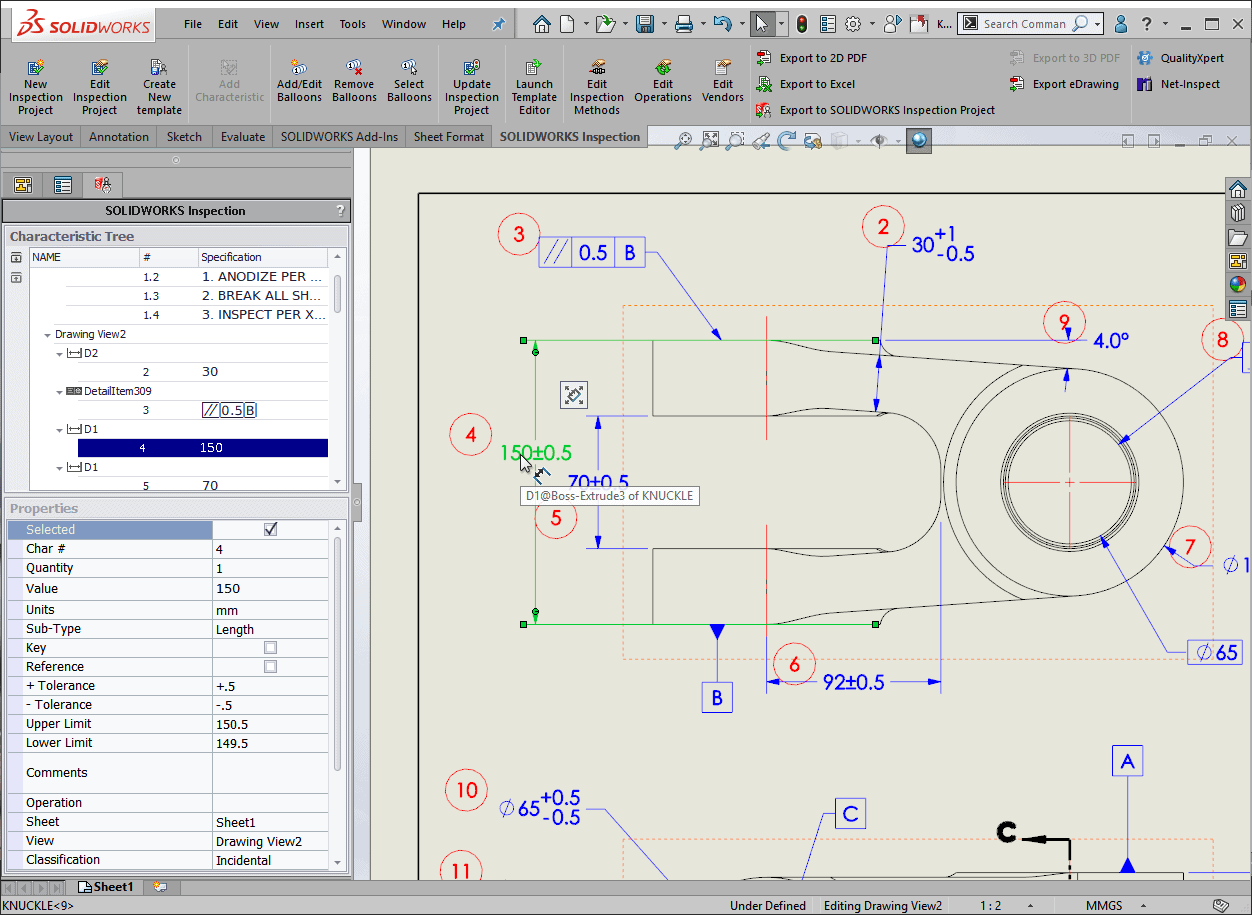Uncheck the Selected checkbox
This screenshot has width=1252, height=915.
[270, 529]
